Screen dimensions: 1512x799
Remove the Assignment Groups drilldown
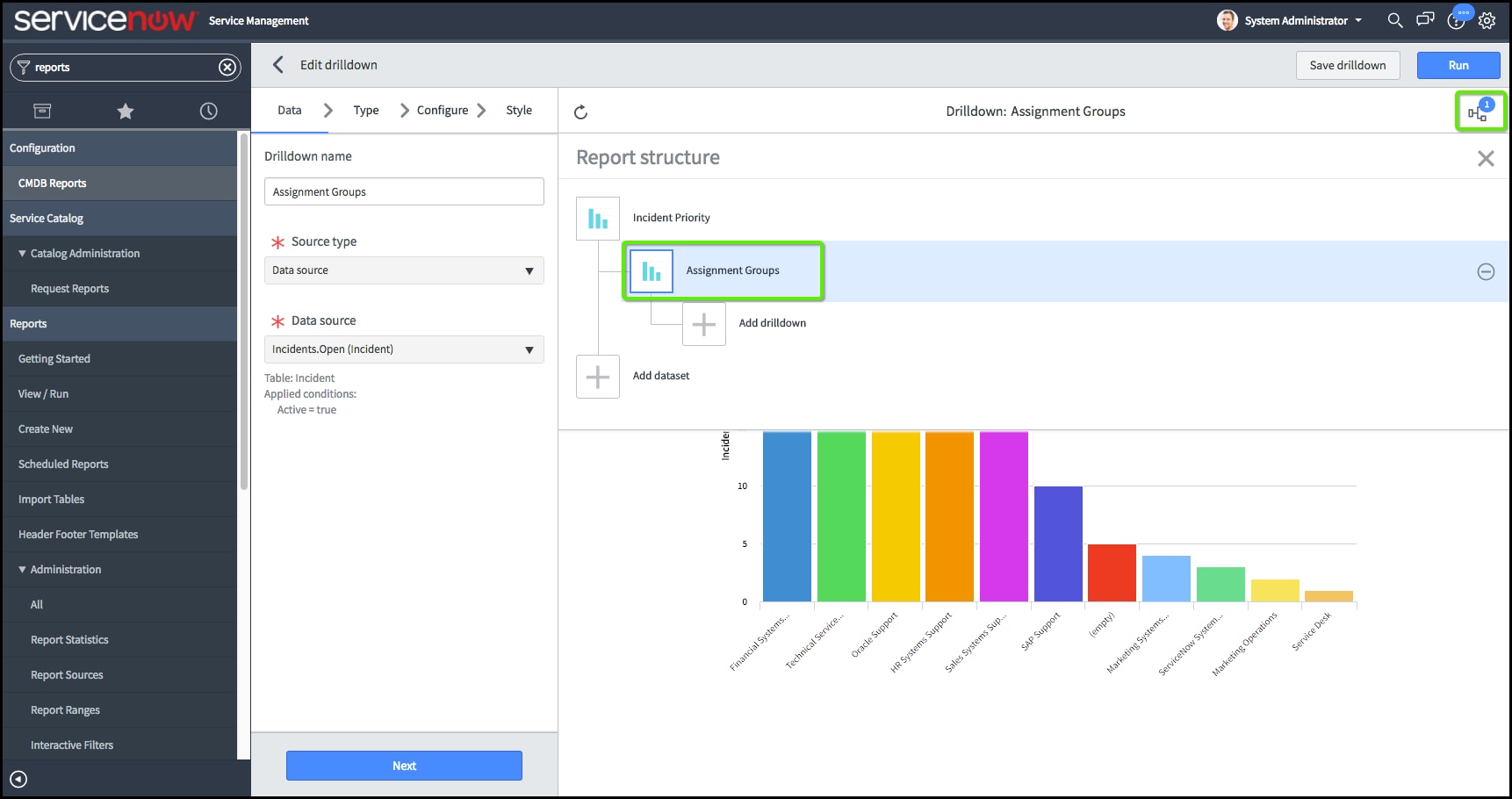[1486, 272]
